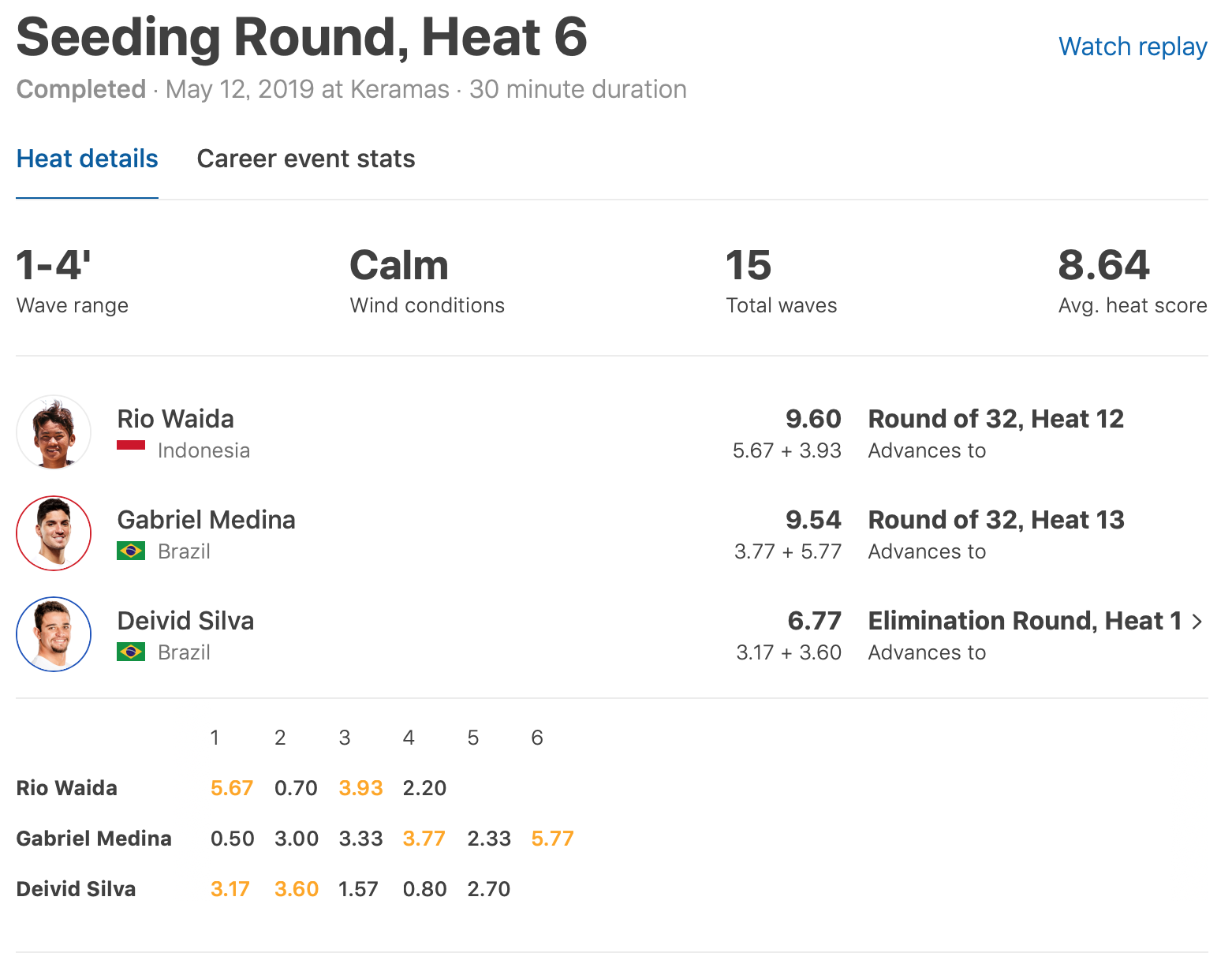Click Rio Waida's 9.60 heat total
Screen dimensions: 1232x964
pyautogui.click(x=813, y=419)
